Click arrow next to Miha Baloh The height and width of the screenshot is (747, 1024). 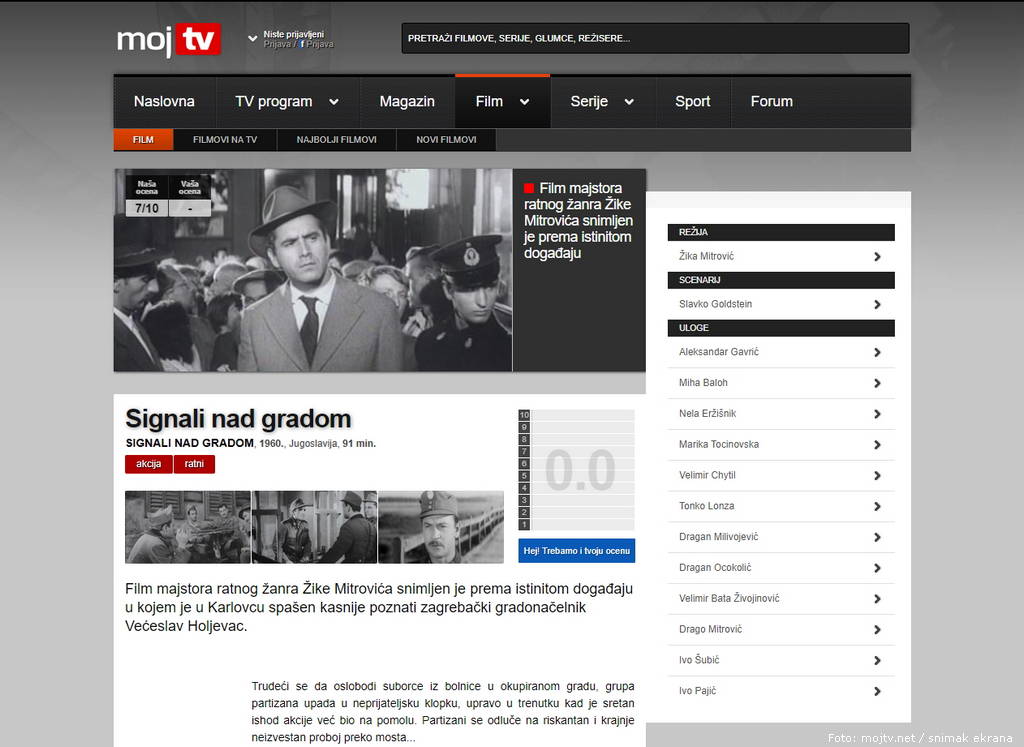click(877, 383)
